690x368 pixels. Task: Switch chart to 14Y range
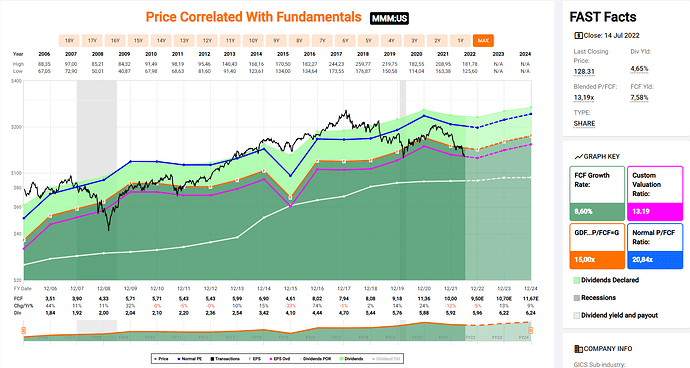tap(161, 40)
